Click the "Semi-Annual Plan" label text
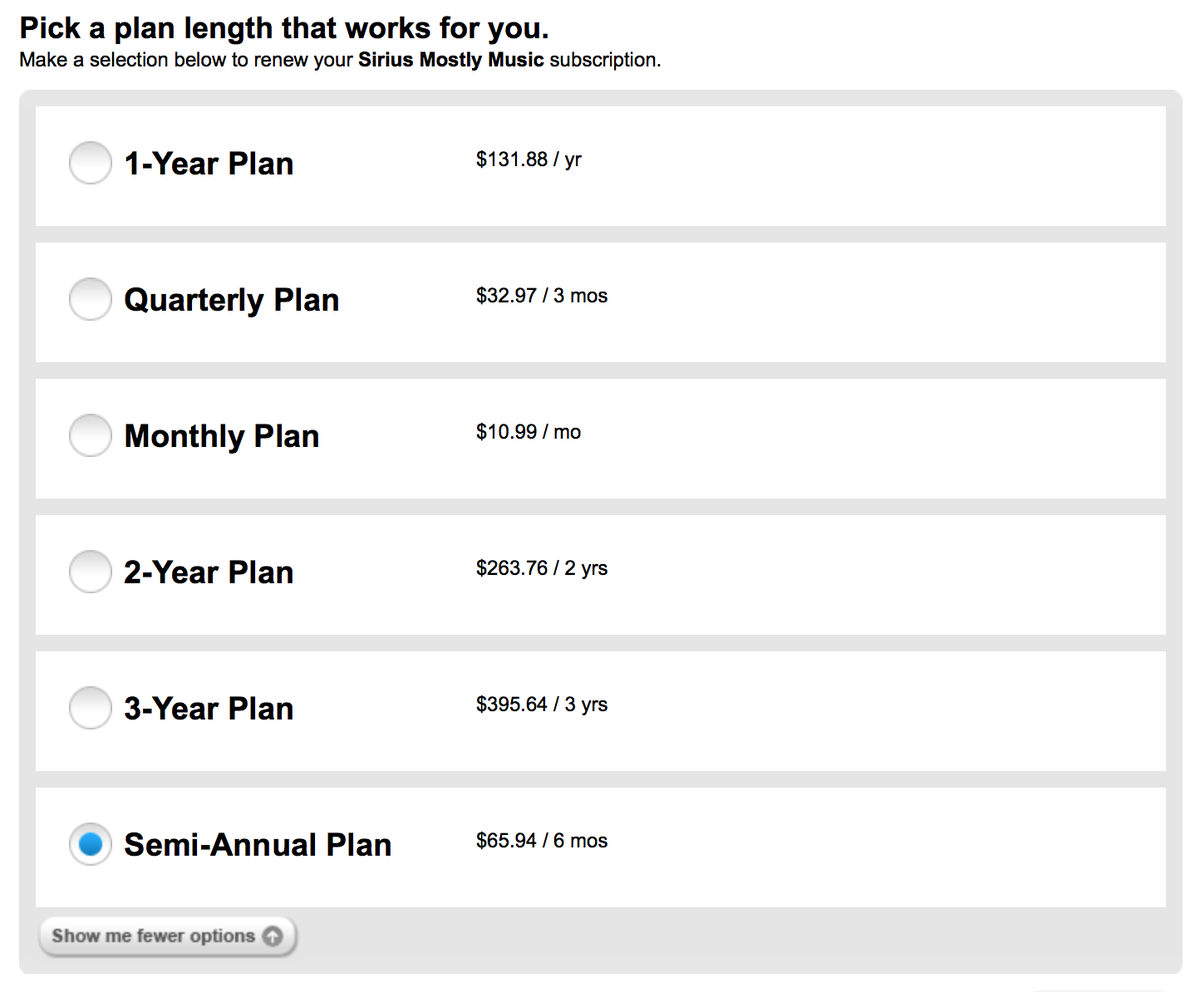This screenshot has height=992, width=1200. click(x=257, y=844)
